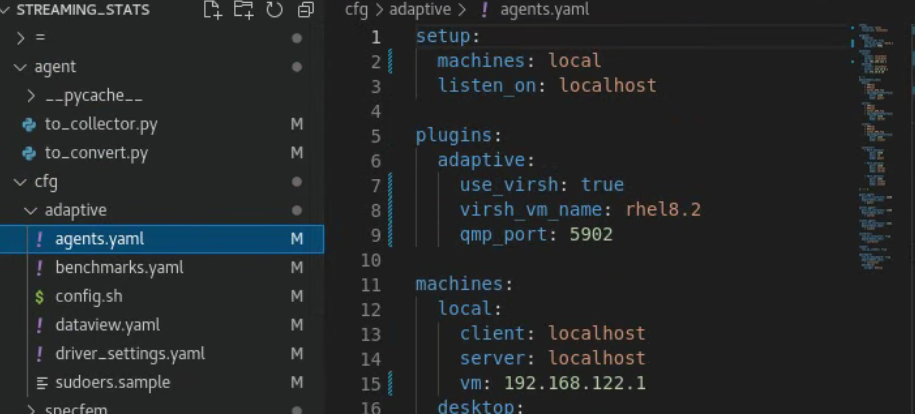
Task: Click the YAML icon in the breadcrumb
Action: 484,9
